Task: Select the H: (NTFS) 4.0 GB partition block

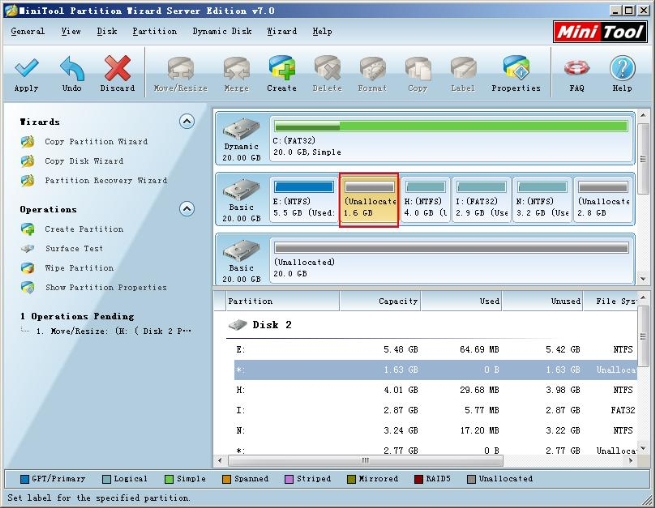Action: coord(425,200)
